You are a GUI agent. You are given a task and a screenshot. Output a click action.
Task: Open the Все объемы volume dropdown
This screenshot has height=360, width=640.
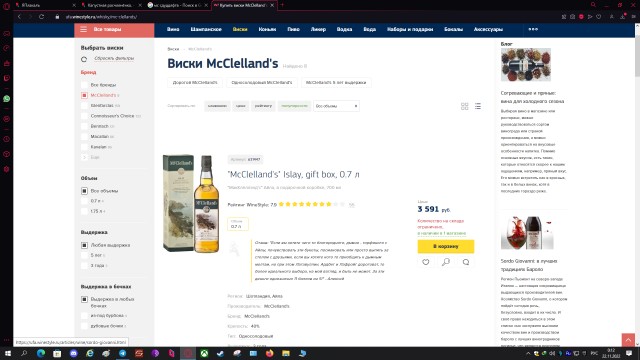(x=336, y=106)
